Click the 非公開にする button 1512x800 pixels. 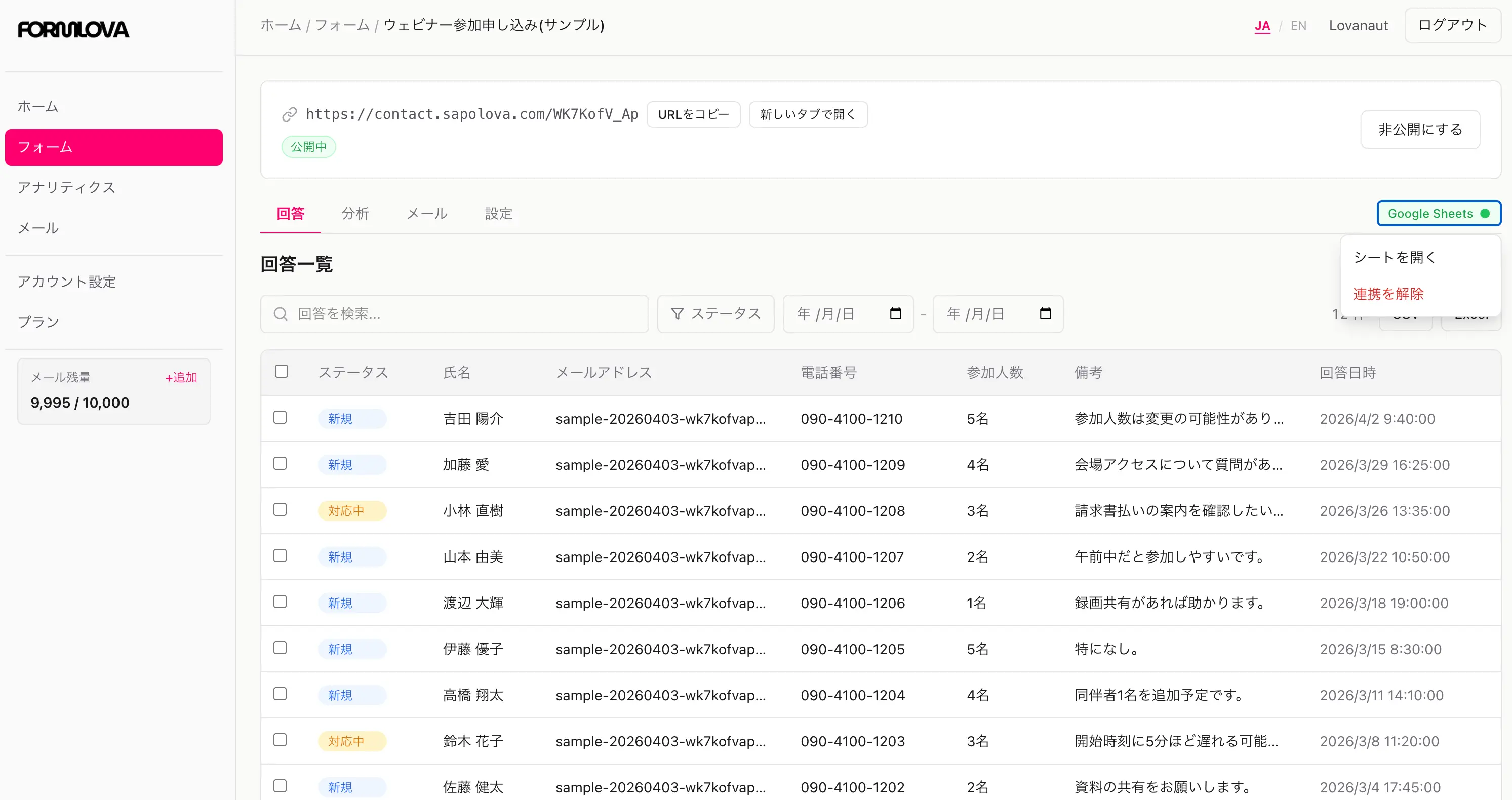click(1420, 129)
